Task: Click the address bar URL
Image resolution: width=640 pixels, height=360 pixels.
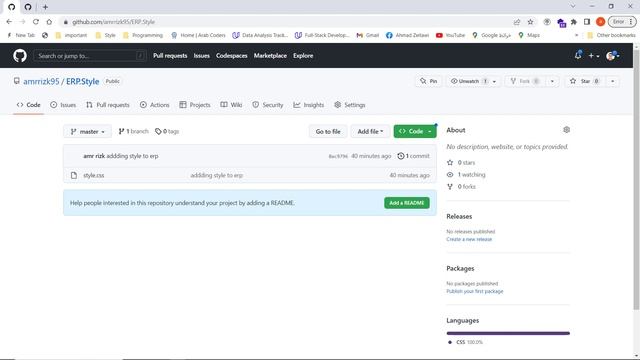Action: 113,22
